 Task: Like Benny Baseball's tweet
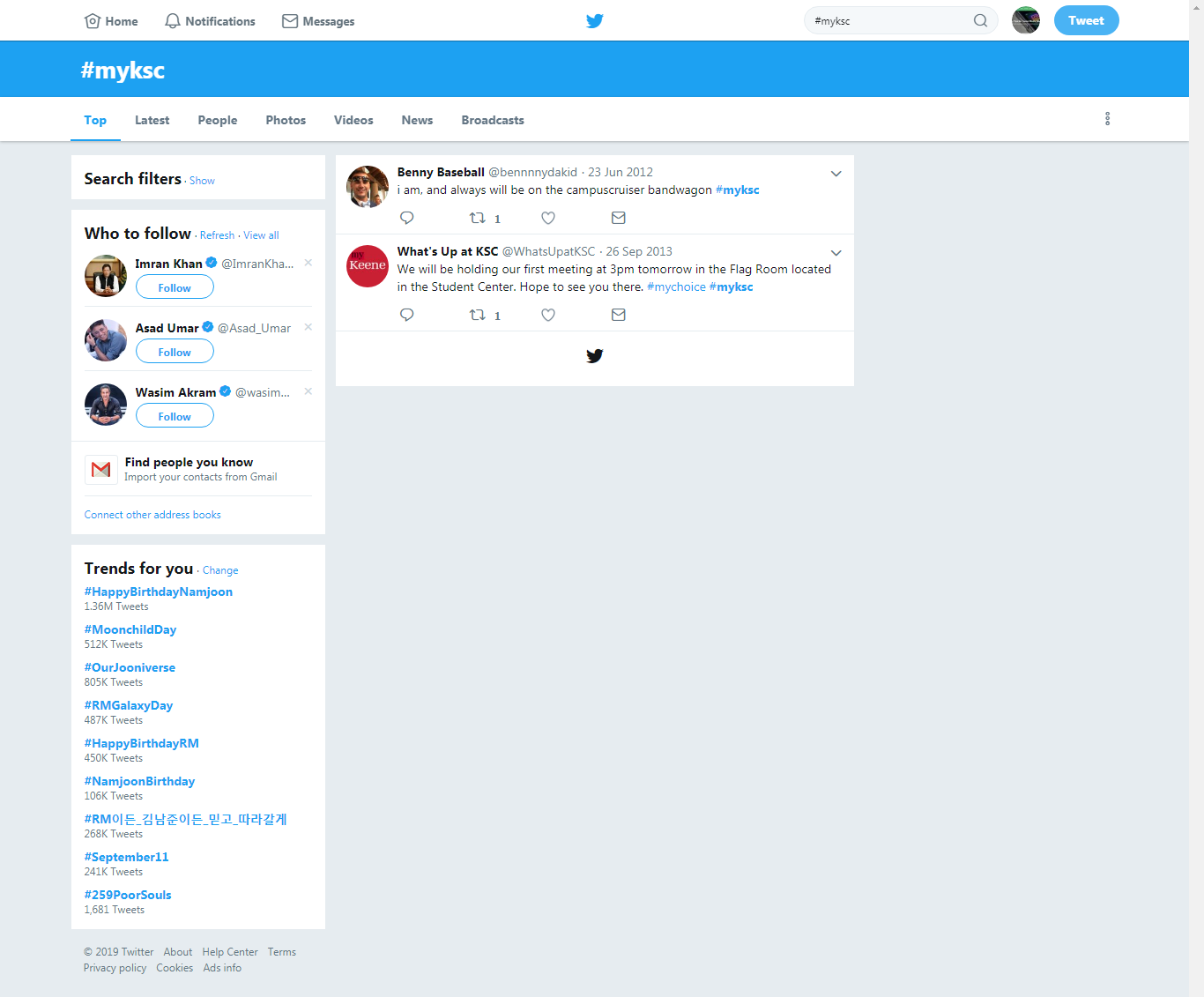click(548, 218)
